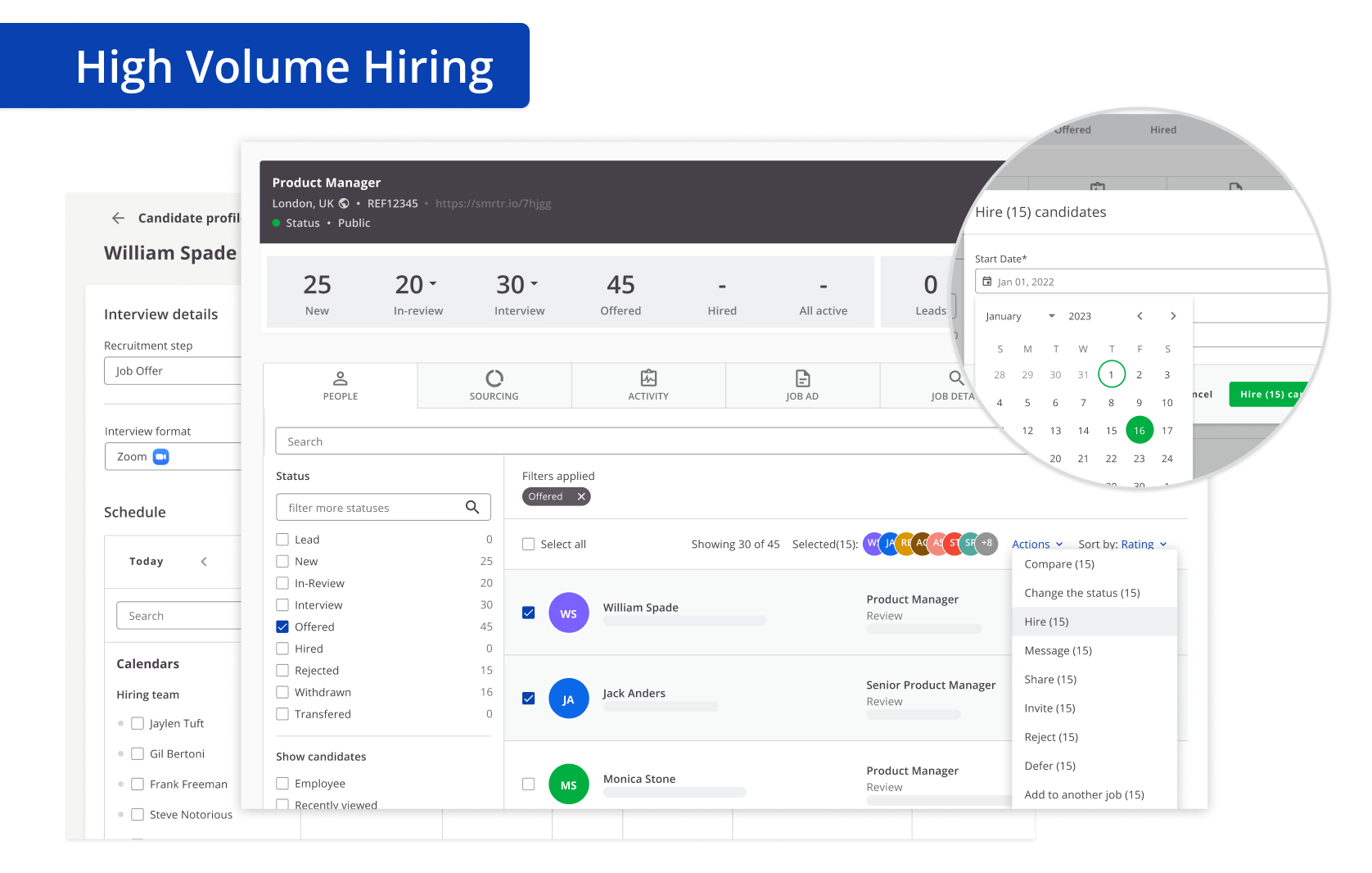Choose Hire (15) from the actions menu

pyautogui.click(x=1046, y=622)
